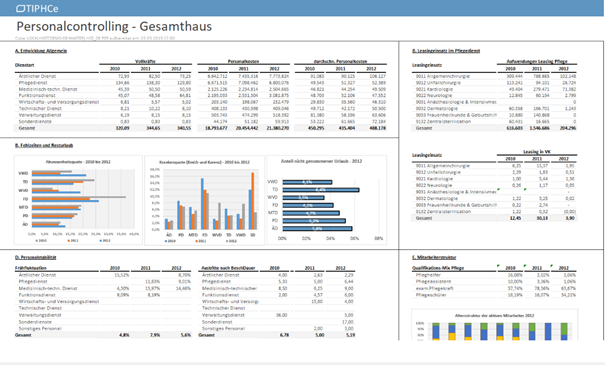Select the Krankenquote 2010 bis 2012 bar chart

click(x=204, y=200)
